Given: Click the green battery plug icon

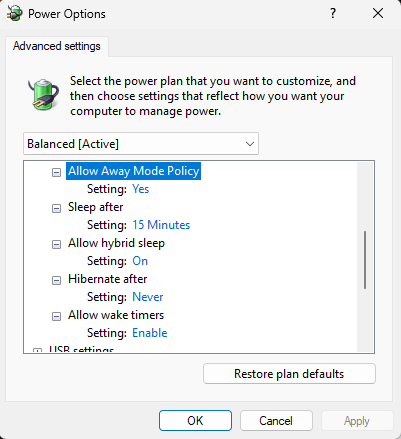Looking at the screenshot, I should click(43, 94).
